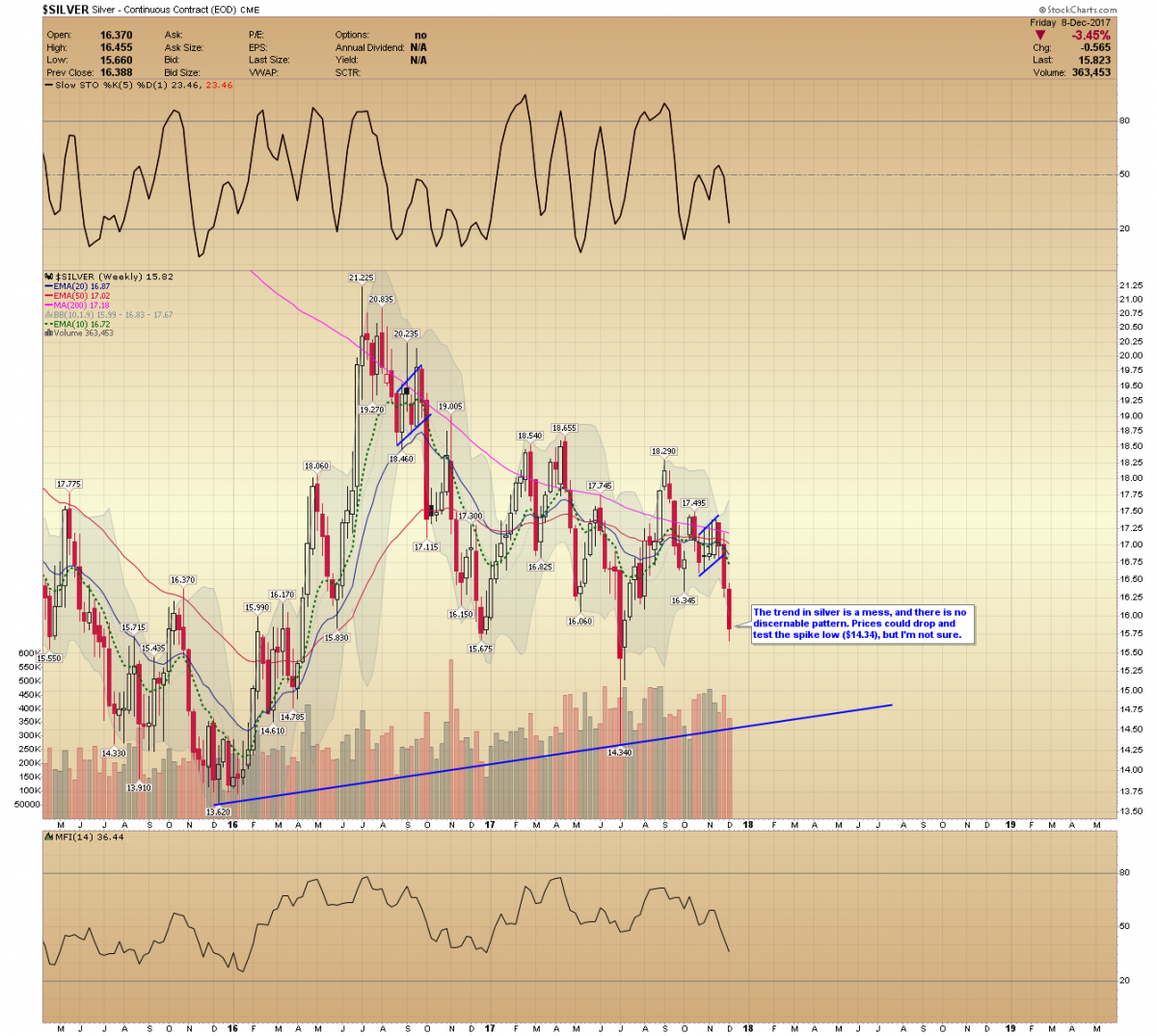Click the 15.675 low price label

[480, 649]
